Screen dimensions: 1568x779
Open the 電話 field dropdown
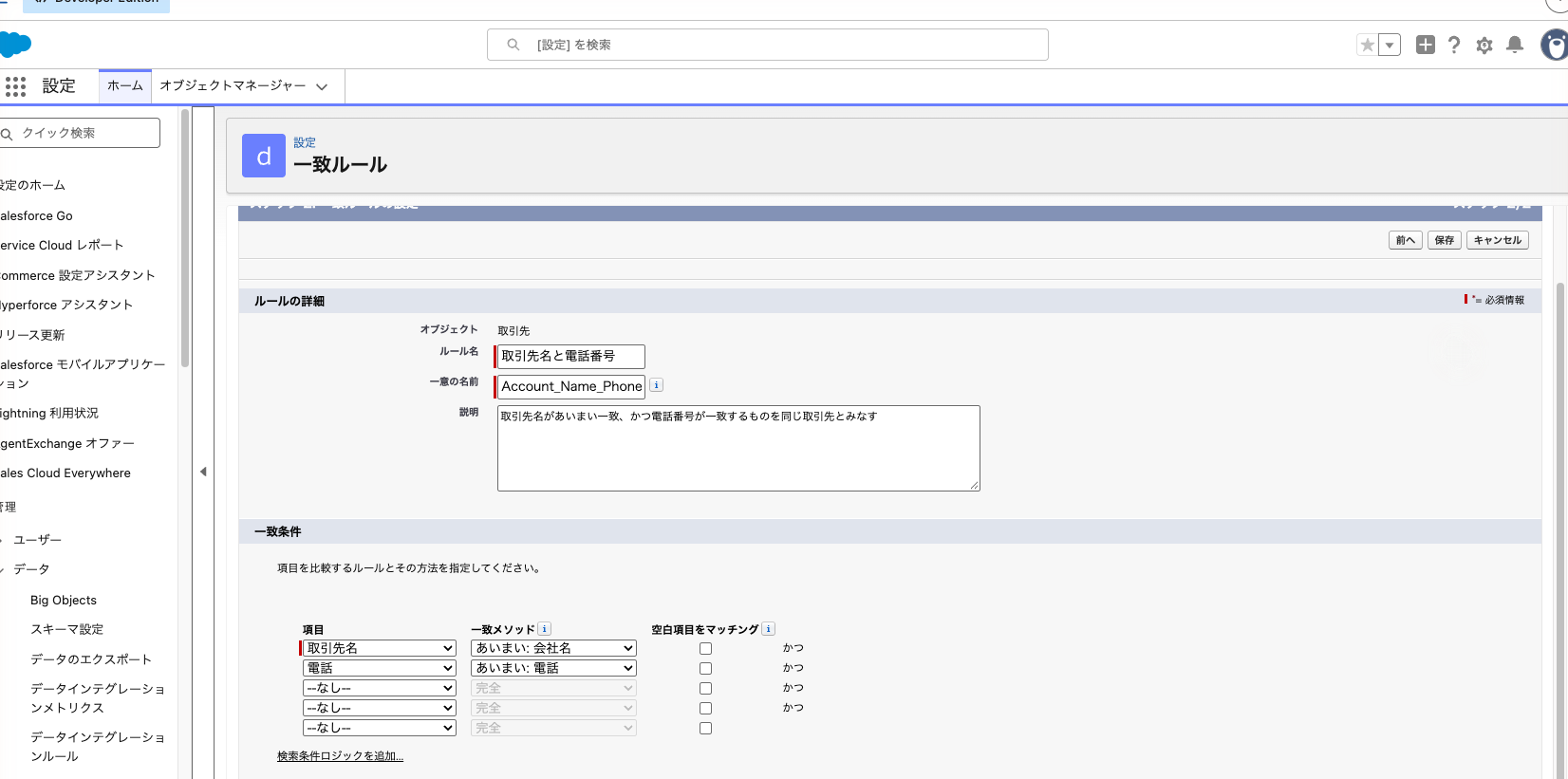click(380, 668)
